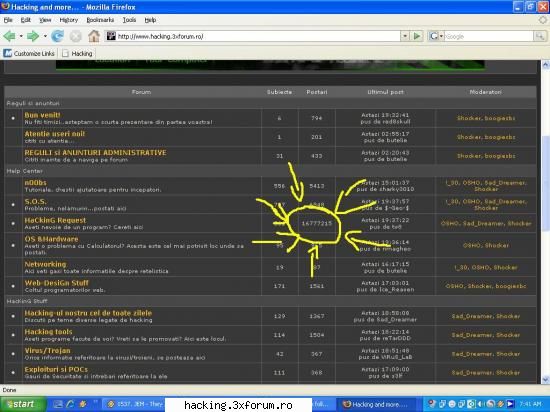Open the n00bs forum link
Screen dimensions: 550x412
tap(35, 183)
